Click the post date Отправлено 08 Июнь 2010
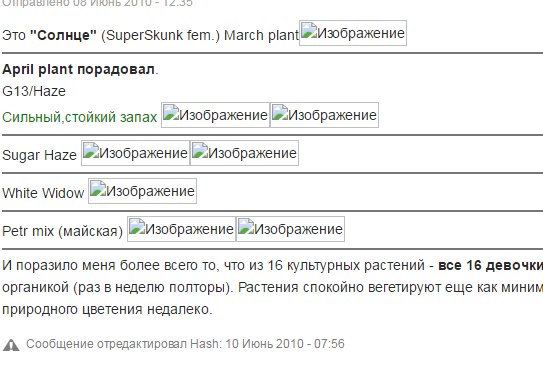The width and height of the screenshot is (543, 372). pos(97,3)
